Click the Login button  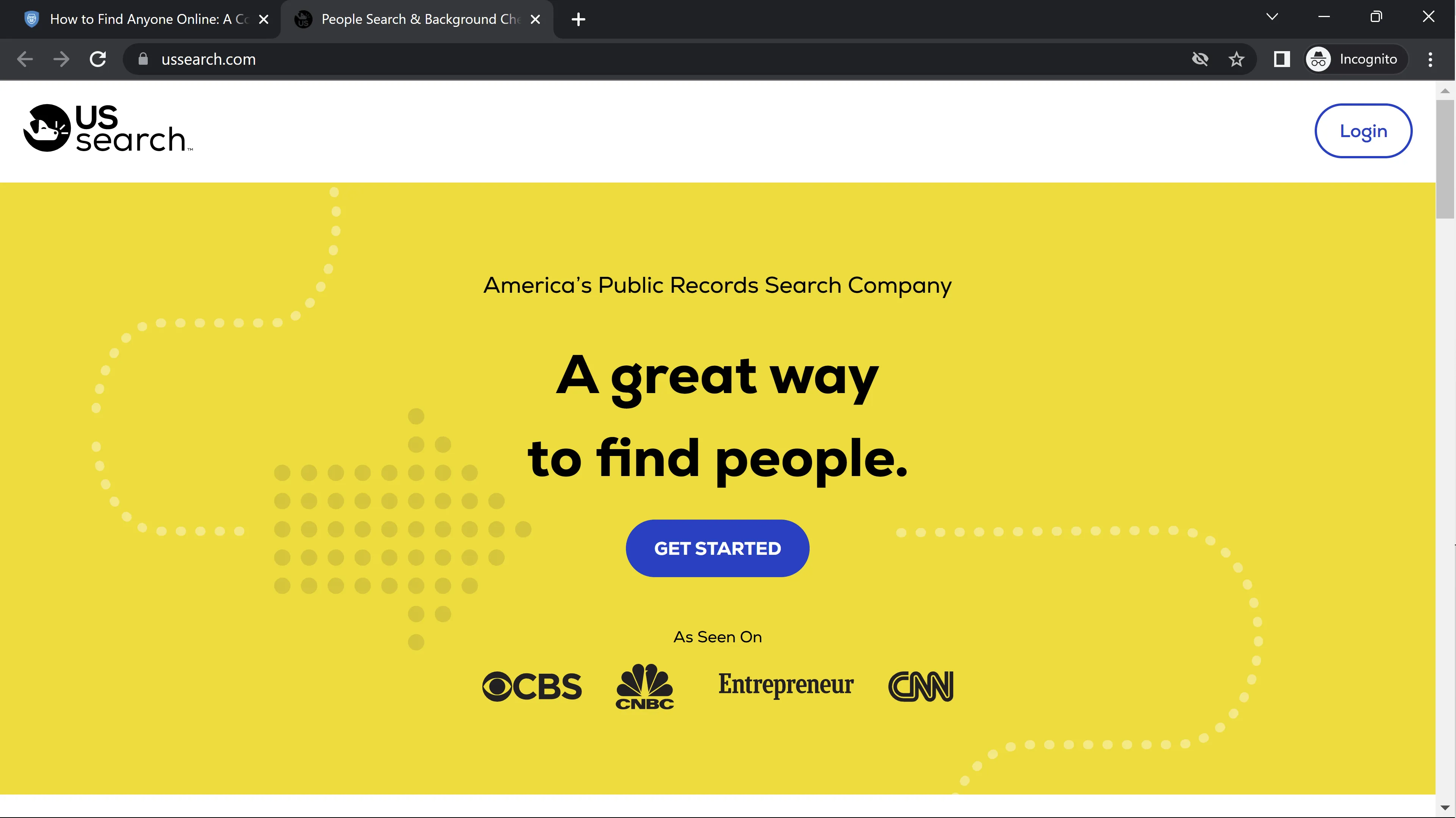1363,131
